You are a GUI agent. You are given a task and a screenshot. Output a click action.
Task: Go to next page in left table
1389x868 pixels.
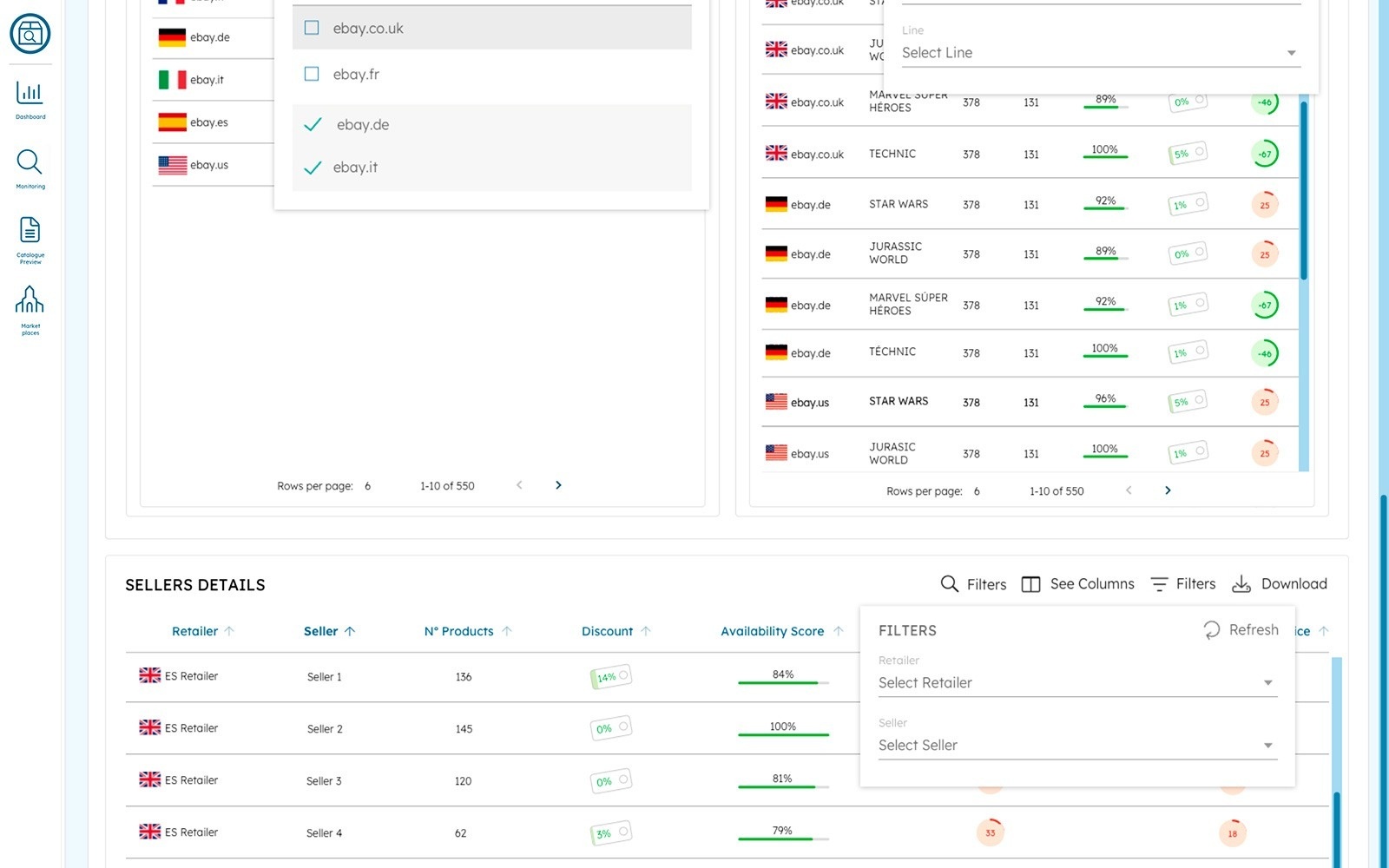[x=558, y=485]
